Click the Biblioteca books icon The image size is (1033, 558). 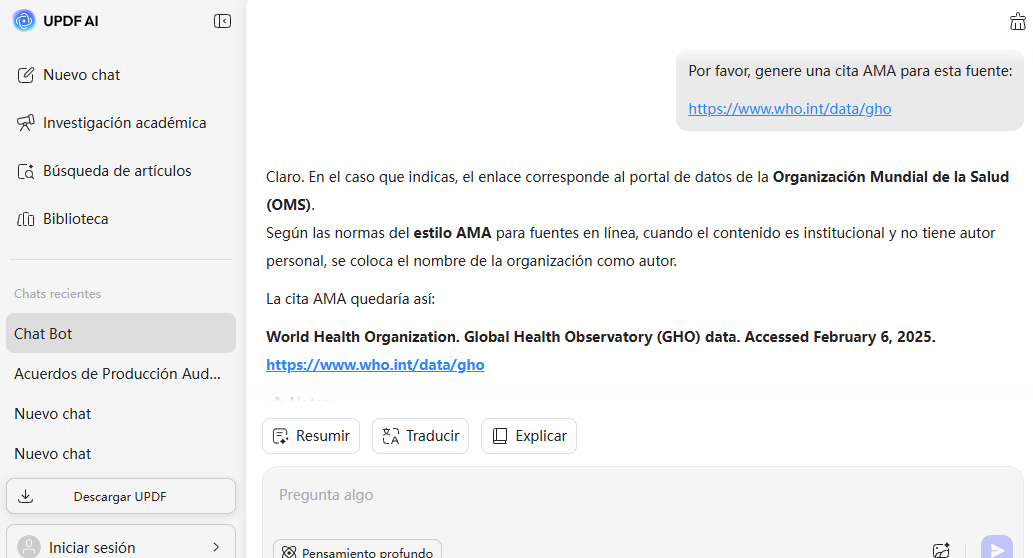tap(26, 219)
